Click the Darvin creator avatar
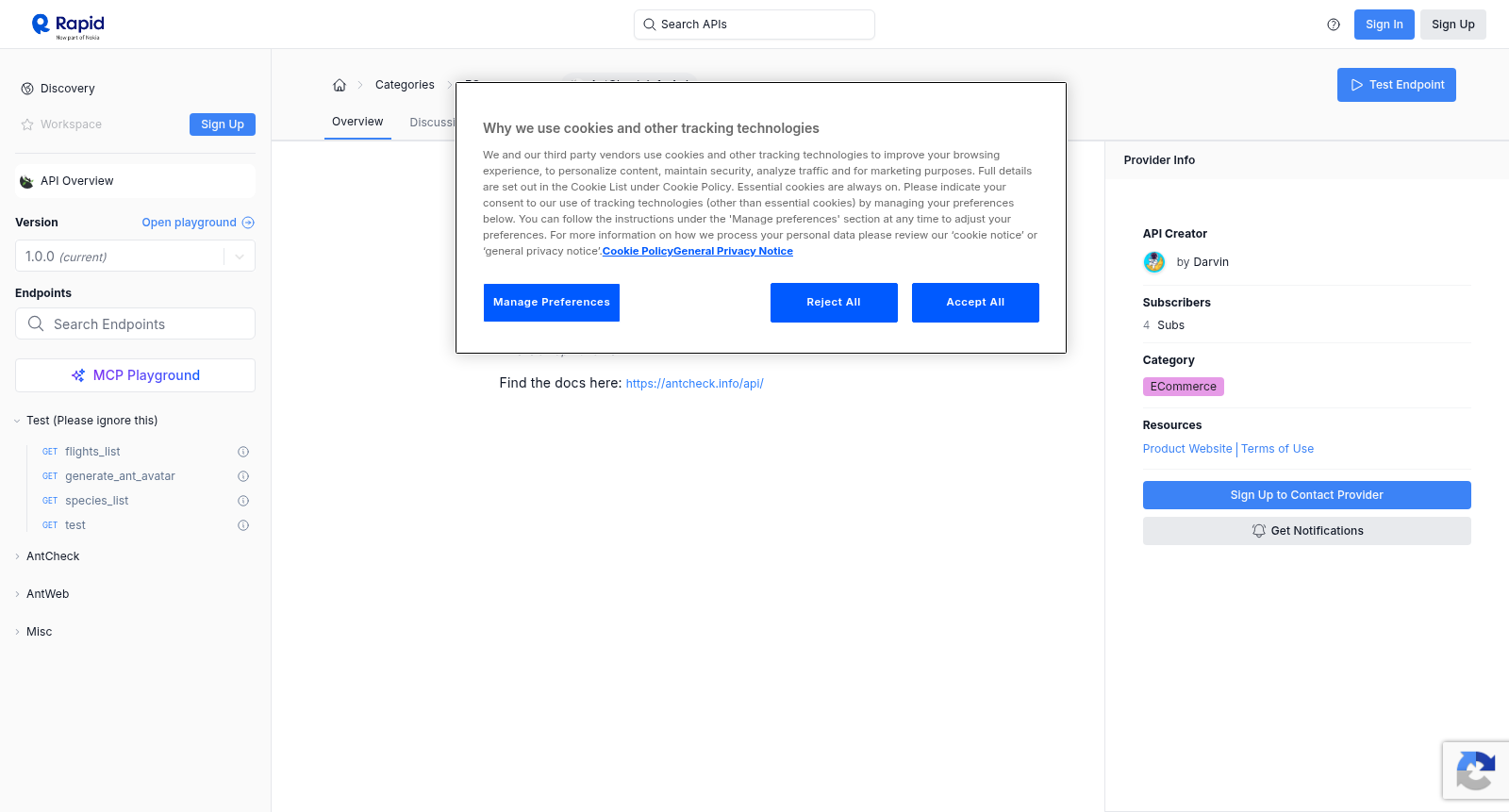This screenshot has height=812, width=1509. tap(1154, 262)
